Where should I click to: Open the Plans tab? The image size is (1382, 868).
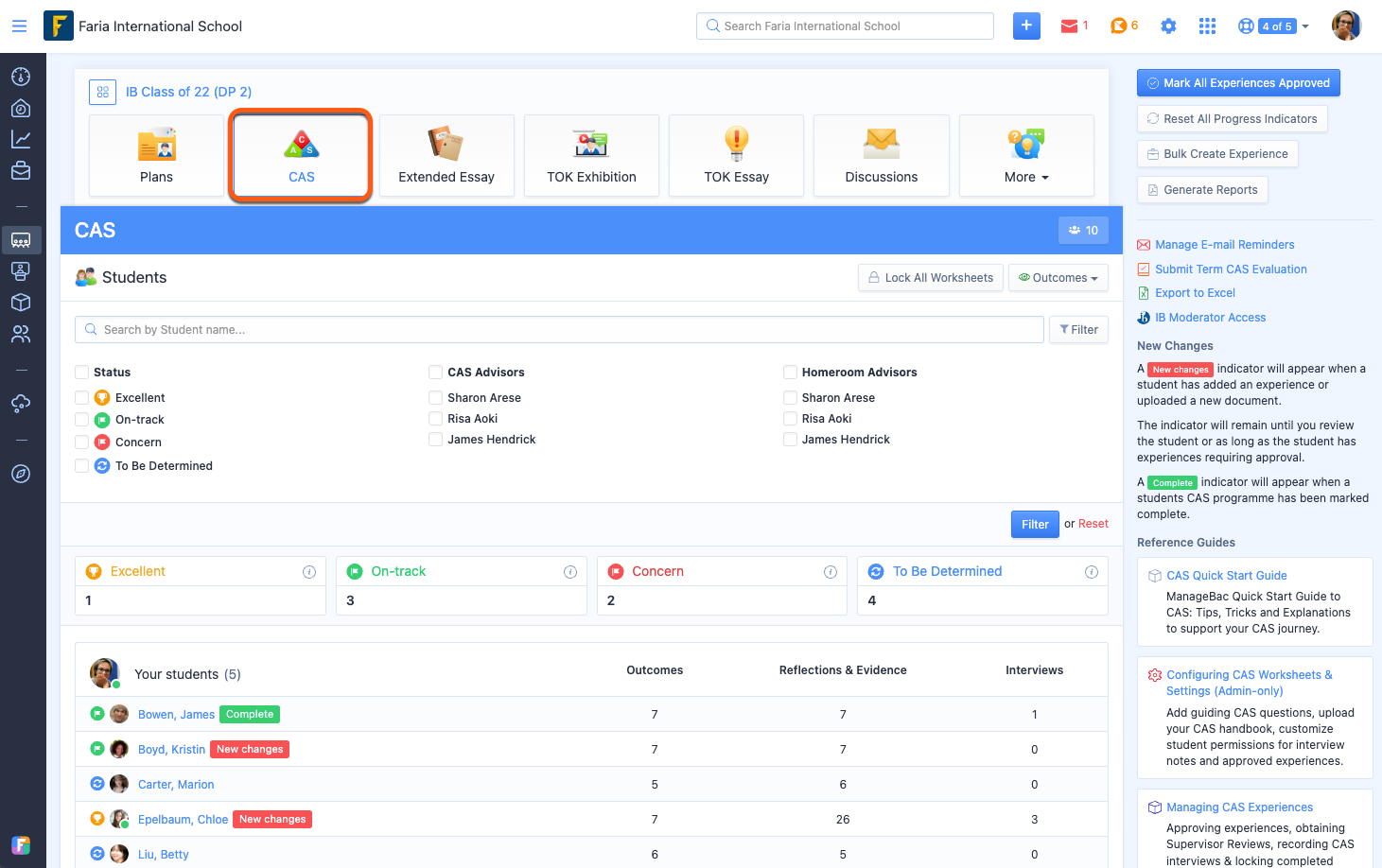pyautogui.click(x=156, y=156)
